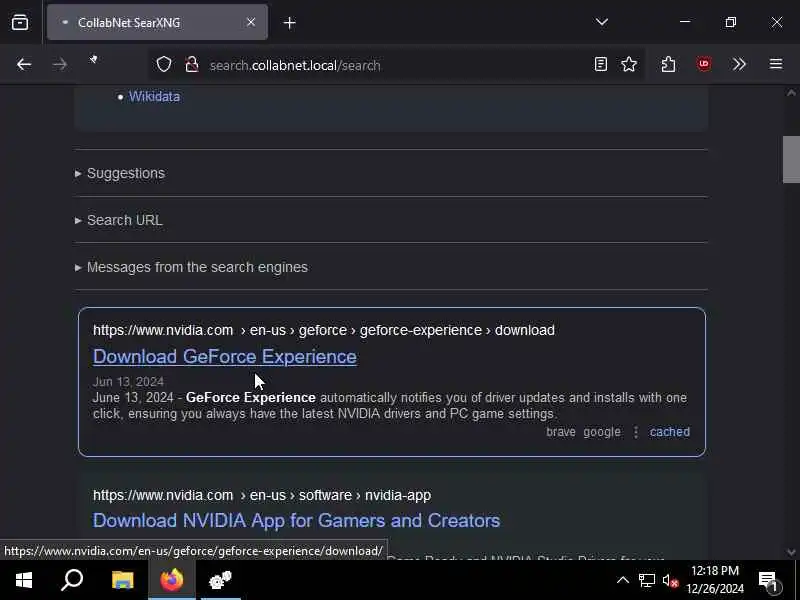Open a new tab with plus button
The image size is (800, 600).
[289, 23]
